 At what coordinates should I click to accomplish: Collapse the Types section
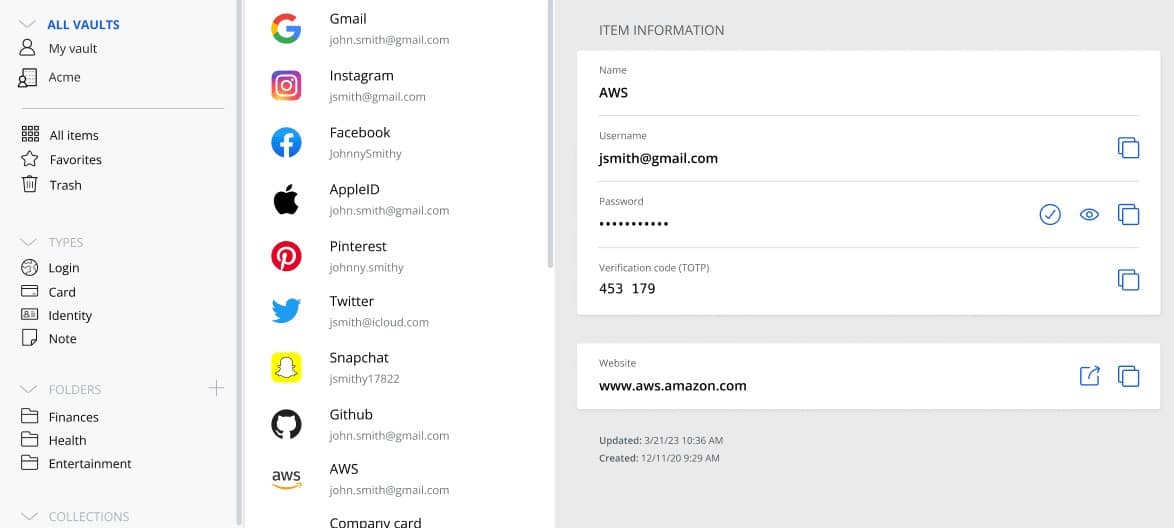click(x=28, y=243)
